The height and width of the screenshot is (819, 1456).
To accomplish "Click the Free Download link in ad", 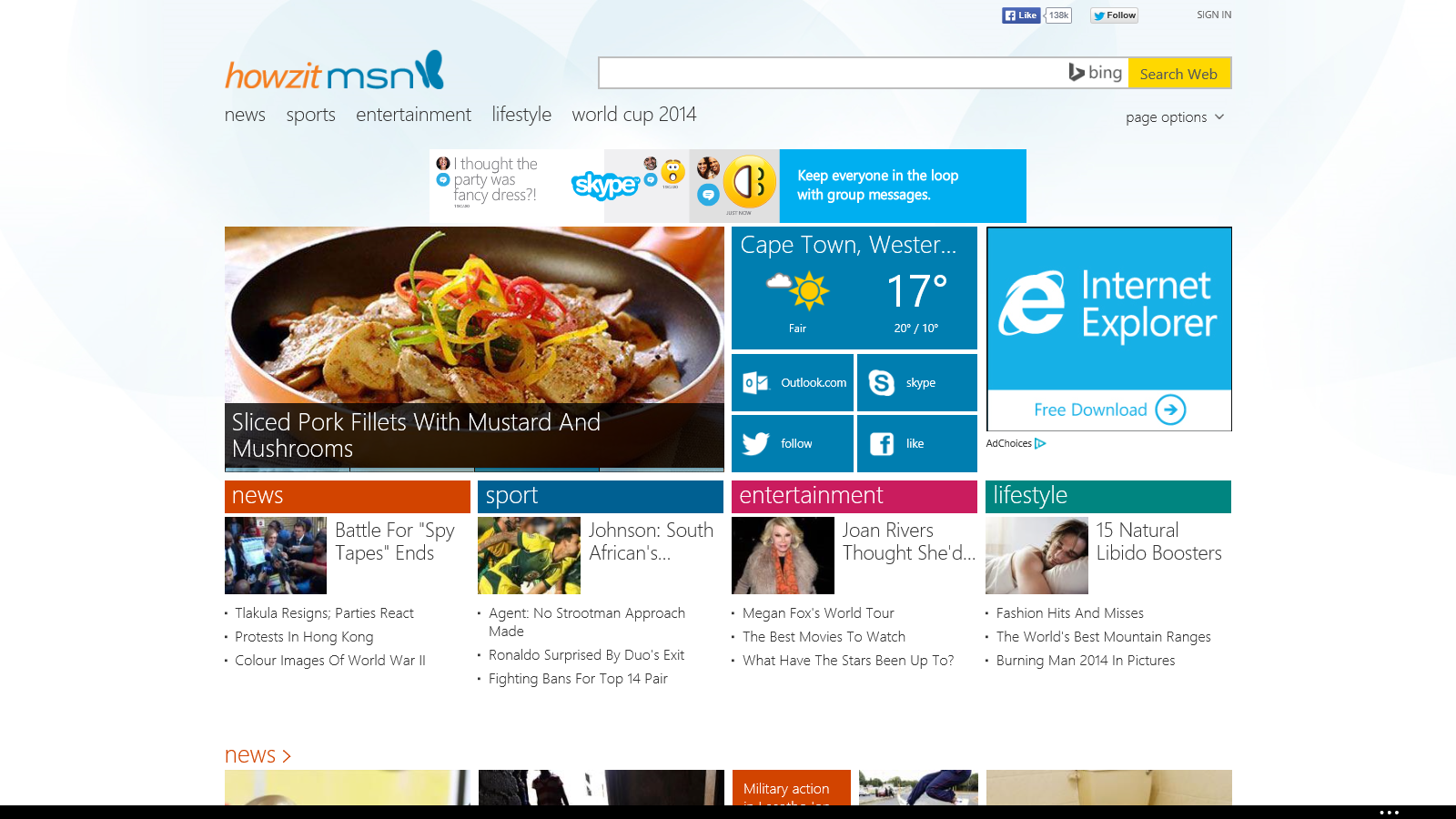I will tap(1090, 410).
